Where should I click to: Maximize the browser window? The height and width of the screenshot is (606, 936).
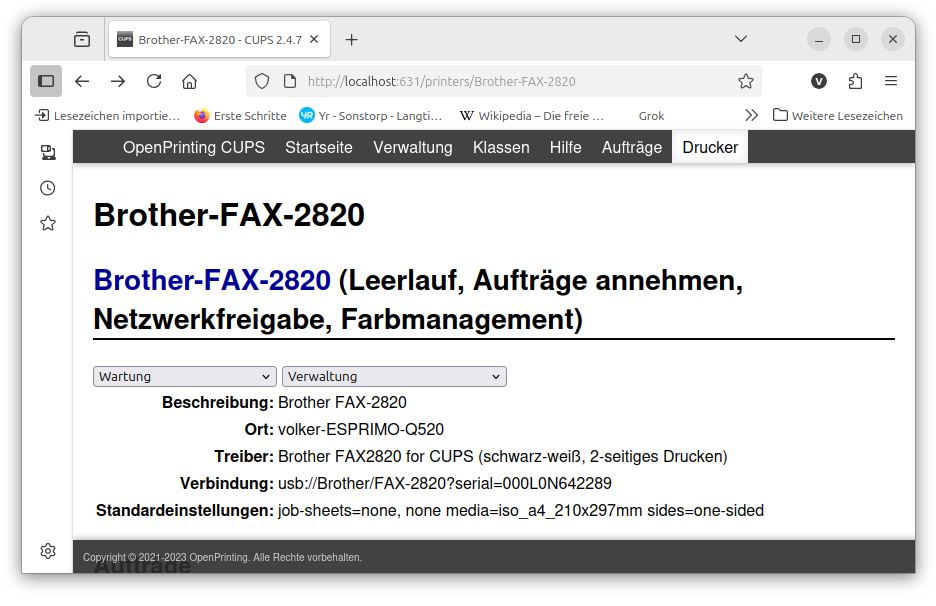(x=856, y=39)
